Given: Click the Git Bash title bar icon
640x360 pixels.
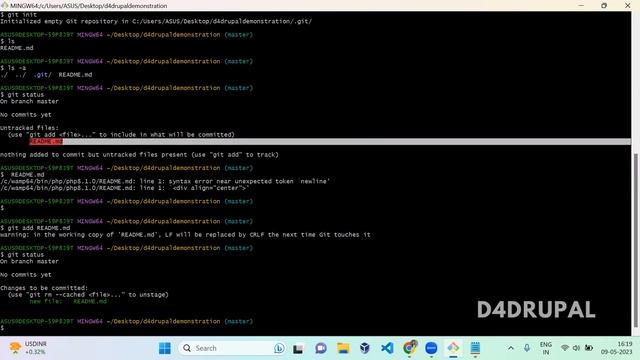Looking at the screenshot, I should click(x=4, y=6).
